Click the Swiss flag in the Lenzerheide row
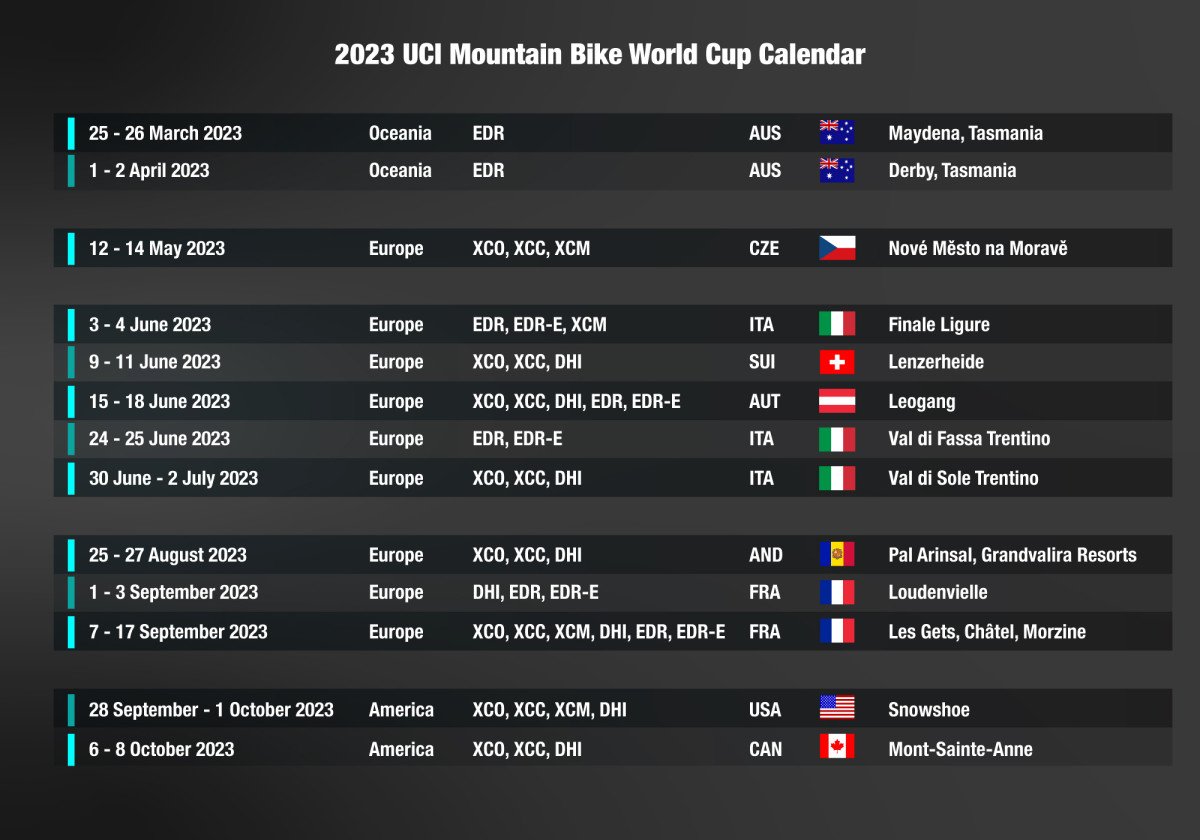The height and width of the screenshot is (840, 1200). tap(837, 362)
